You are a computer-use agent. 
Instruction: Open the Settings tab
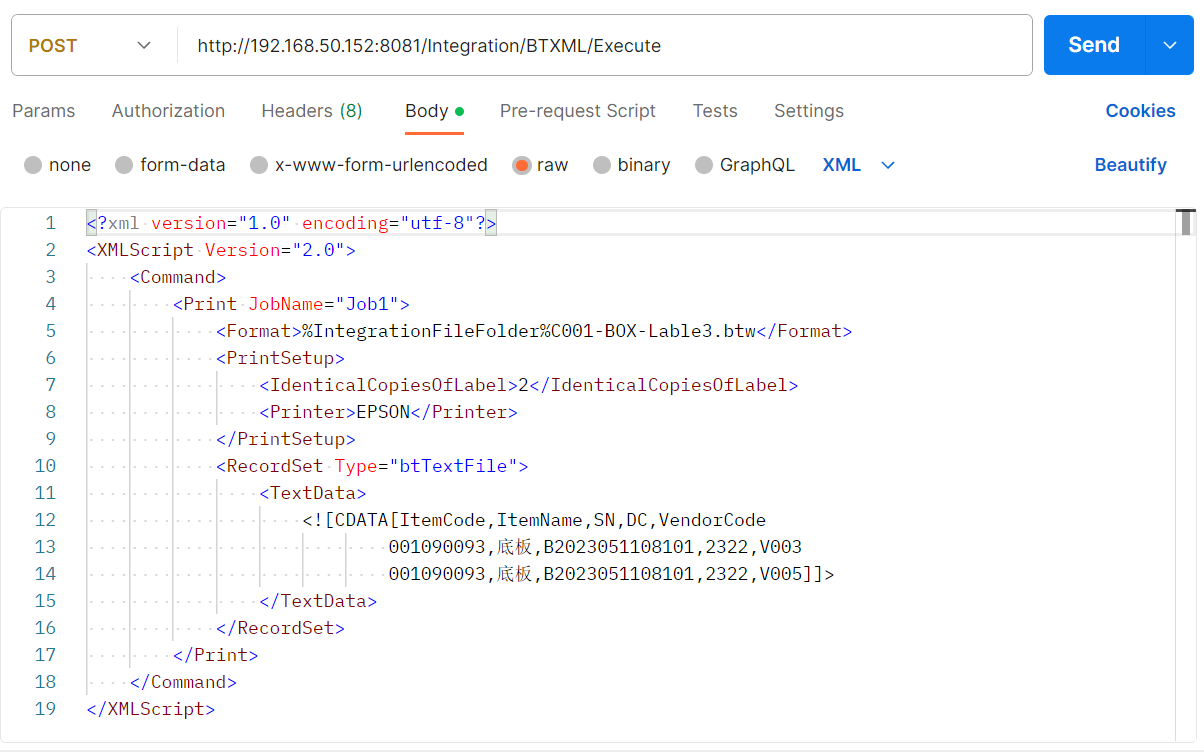(x=808, y=111)
